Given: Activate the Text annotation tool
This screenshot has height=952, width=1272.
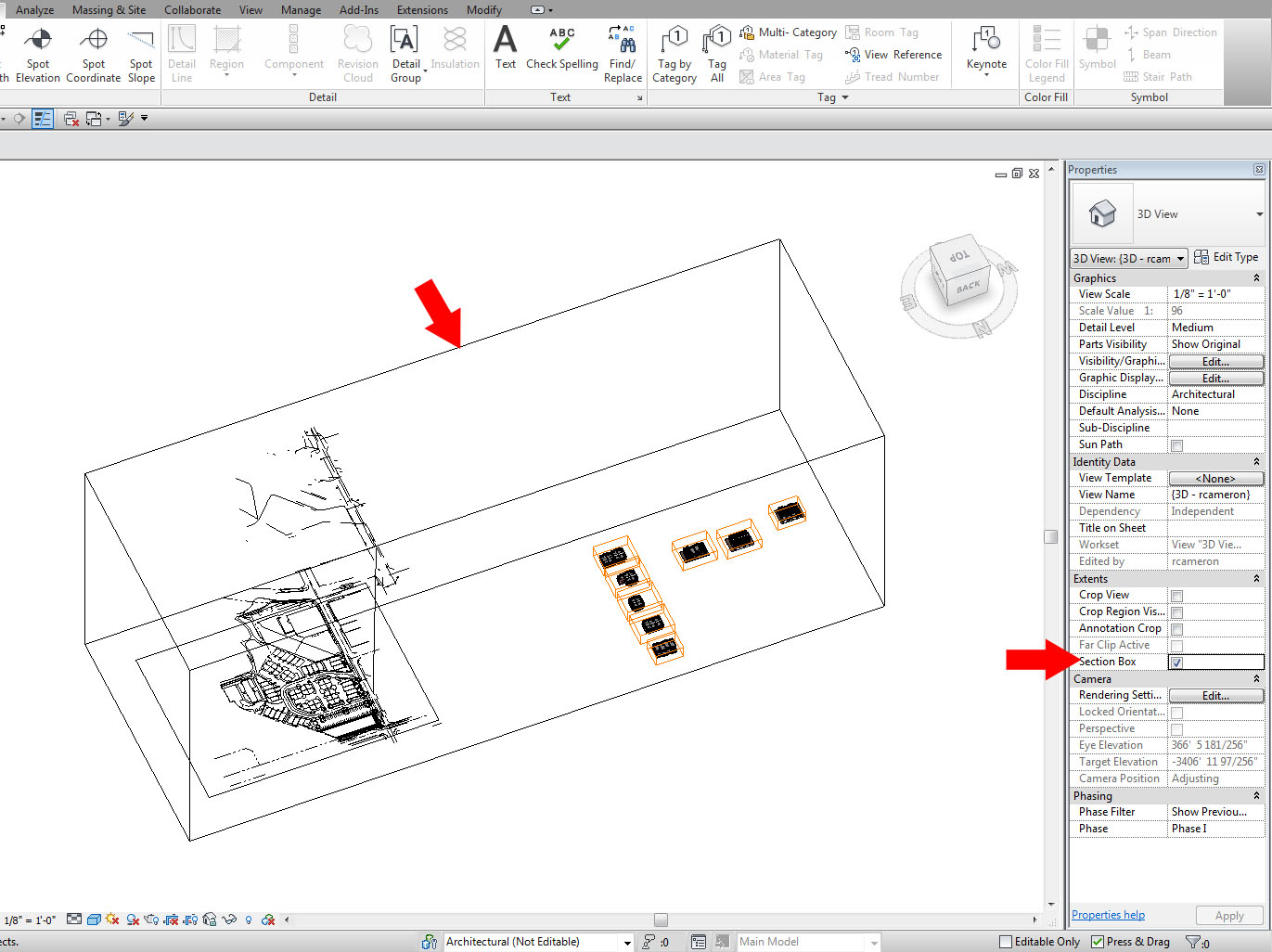Looking at the screenshot, I should 506,48.
